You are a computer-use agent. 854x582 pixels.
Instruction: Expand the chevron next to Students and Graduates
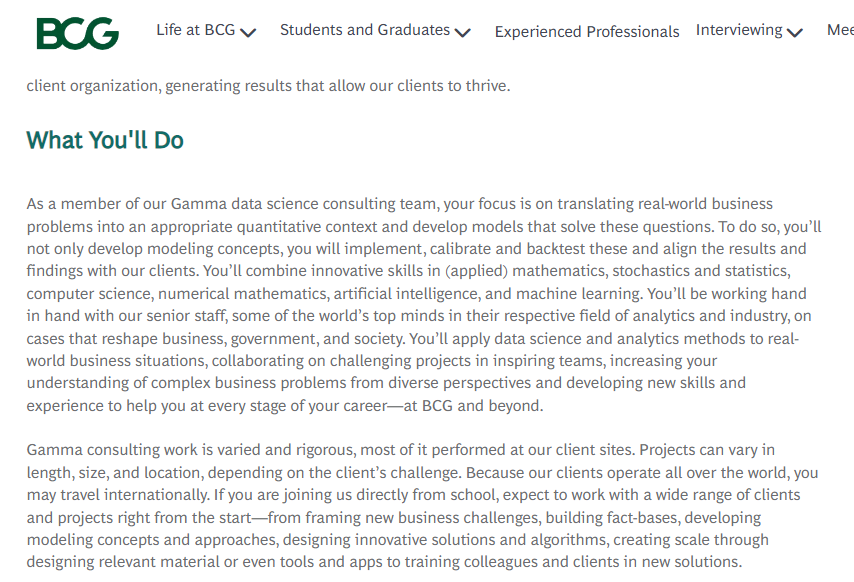tap(462, 33)
